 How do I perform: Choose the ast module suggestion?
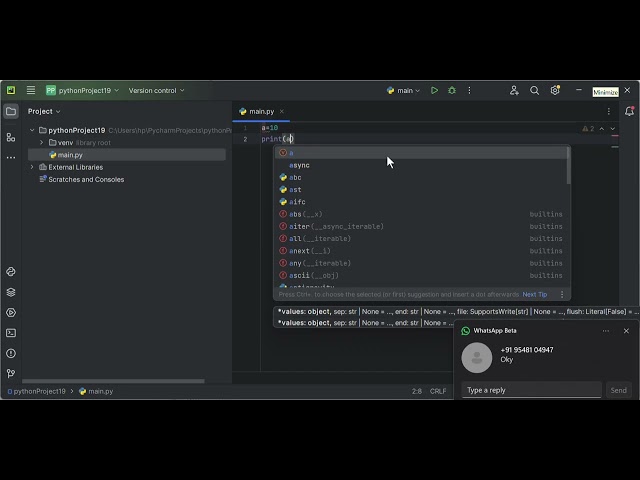click(x=422, y=190)
